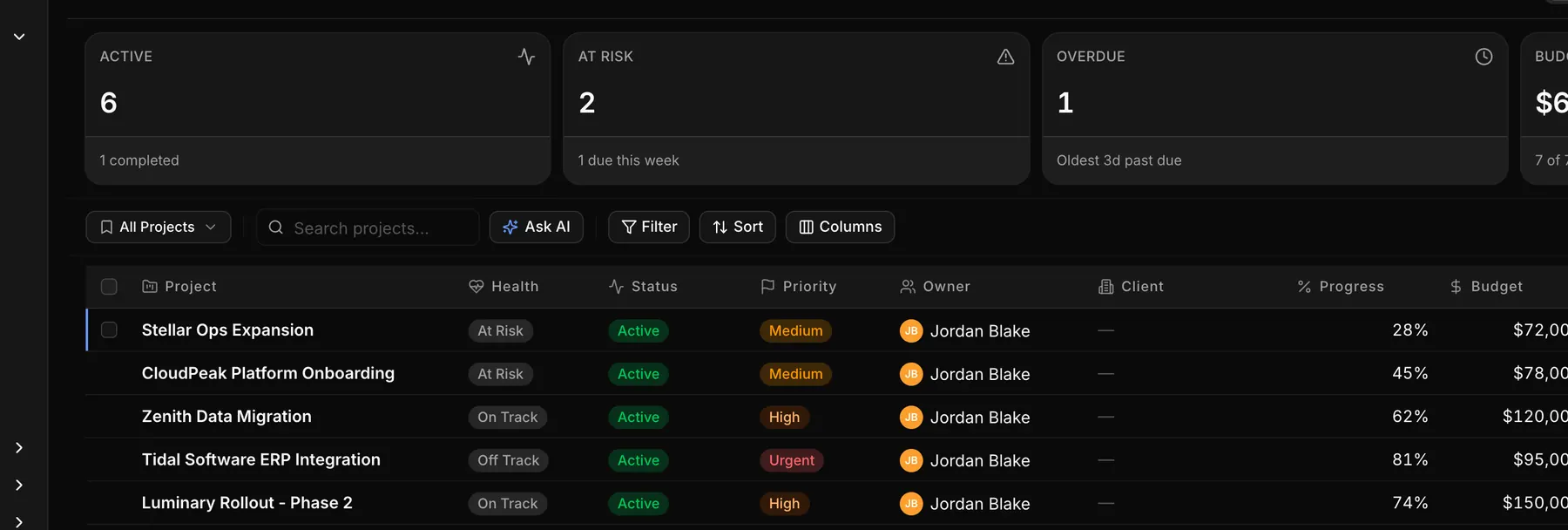Click the Columns layout icon

[x=807, y=227]
